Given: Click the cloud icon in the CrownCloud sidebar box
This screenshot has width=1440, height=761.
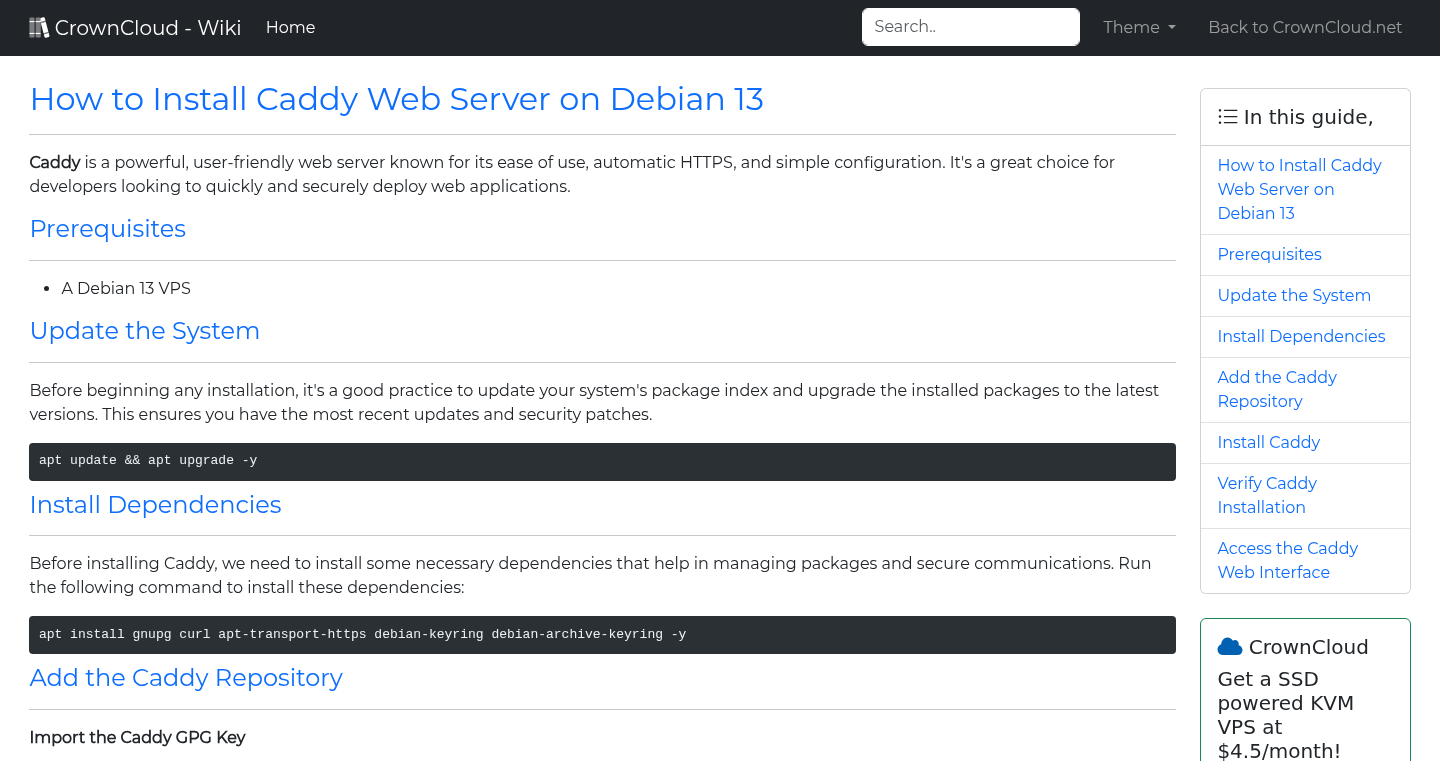Looking at the screenshot, I should [x=1231, y=645].
